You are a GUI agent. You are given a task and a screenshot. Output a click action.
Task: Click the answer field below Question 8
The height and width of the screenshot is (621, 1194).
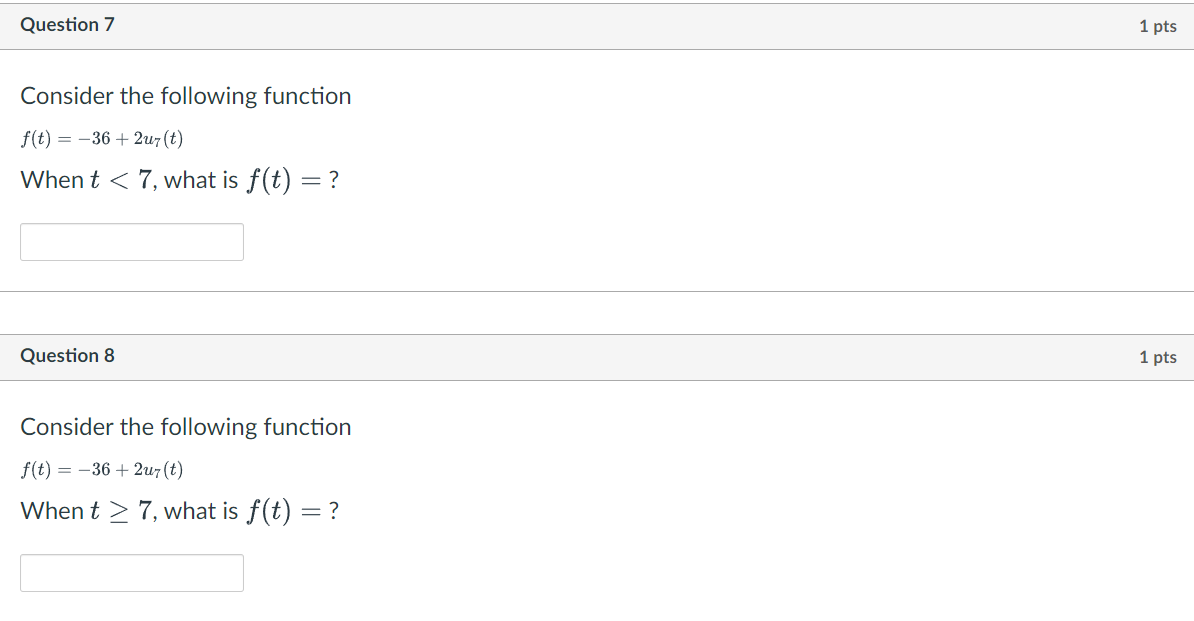tap(131, 572)
